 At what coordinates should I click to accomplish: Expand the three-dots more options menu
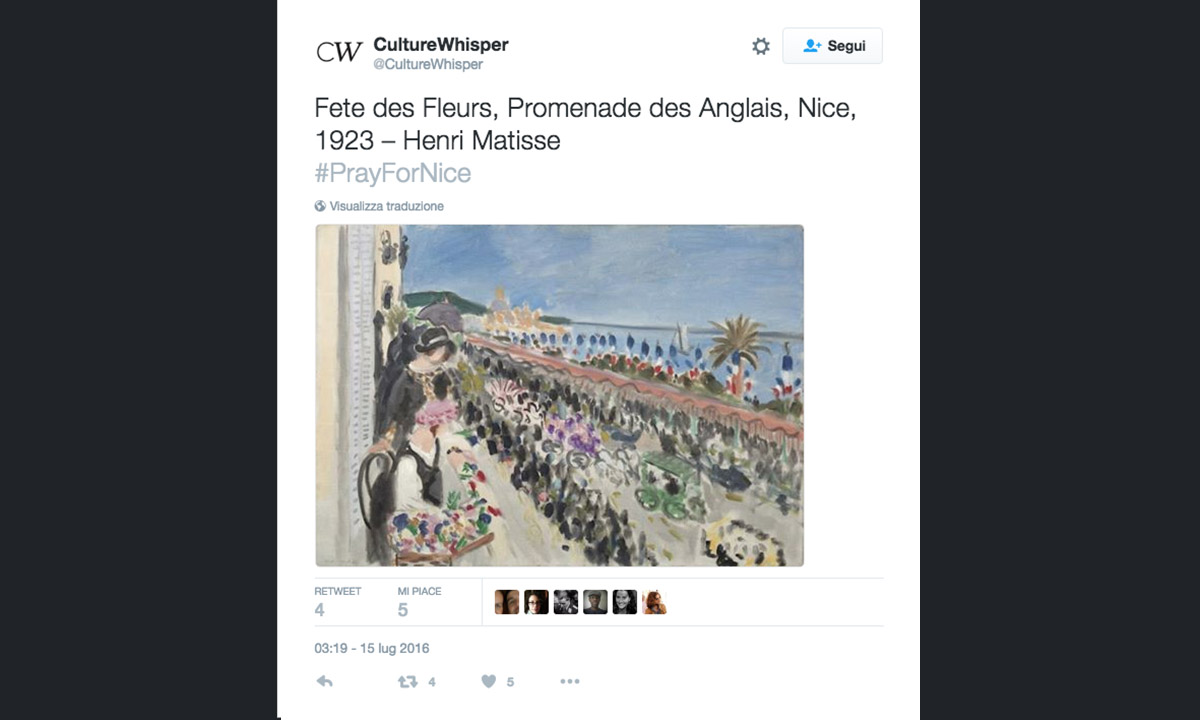[569, 681]
